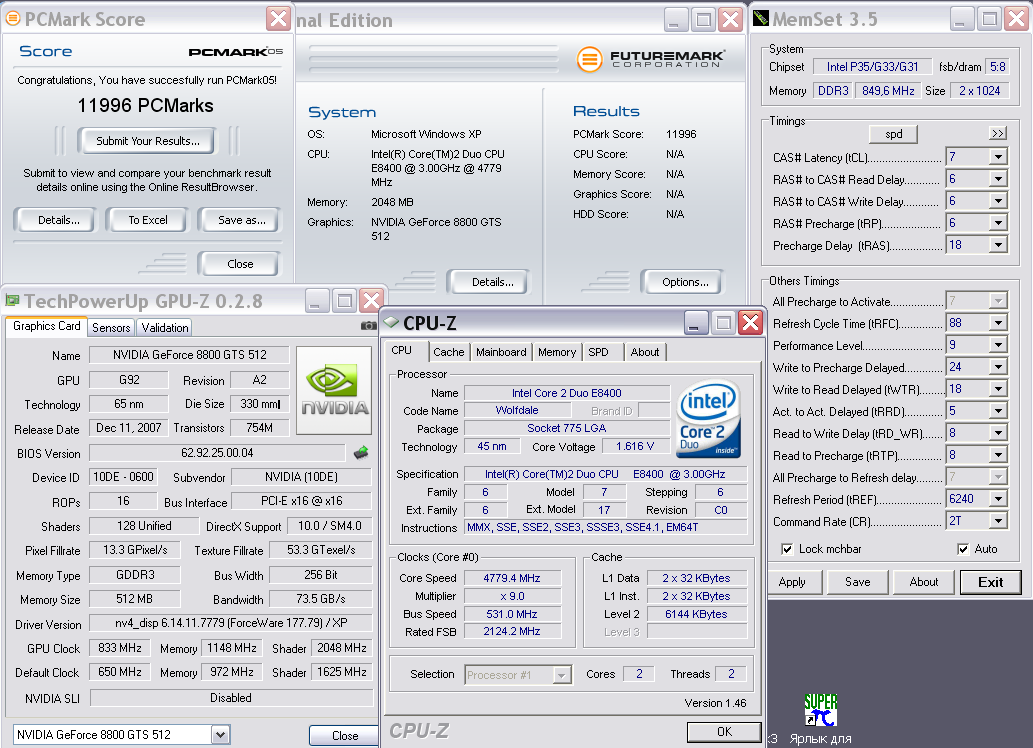Click the PCMark05 logo in the Score window
This screenshot has width=1033, height=748.
pyautogui.click(x=235, y=51)
